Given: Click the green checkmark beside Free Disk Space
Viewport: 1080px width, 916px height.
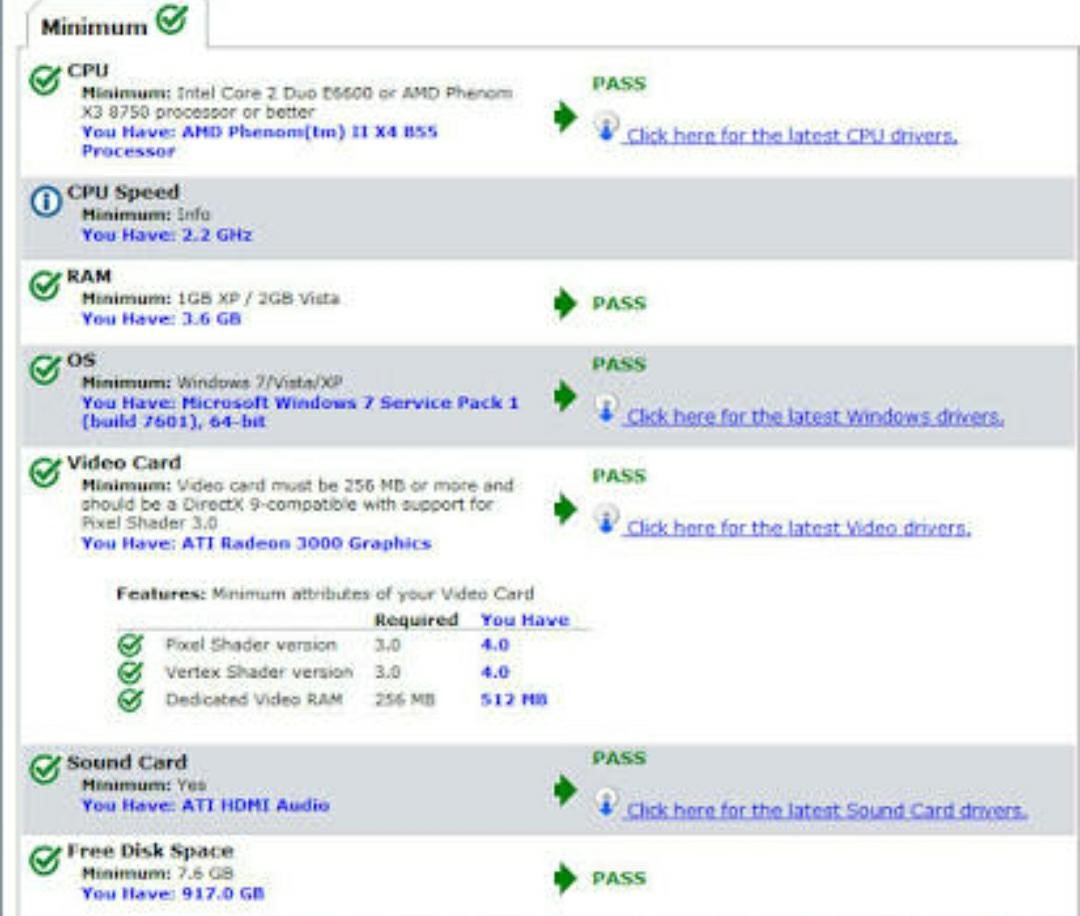Looking at the screenshot, I should coord(45,861).
